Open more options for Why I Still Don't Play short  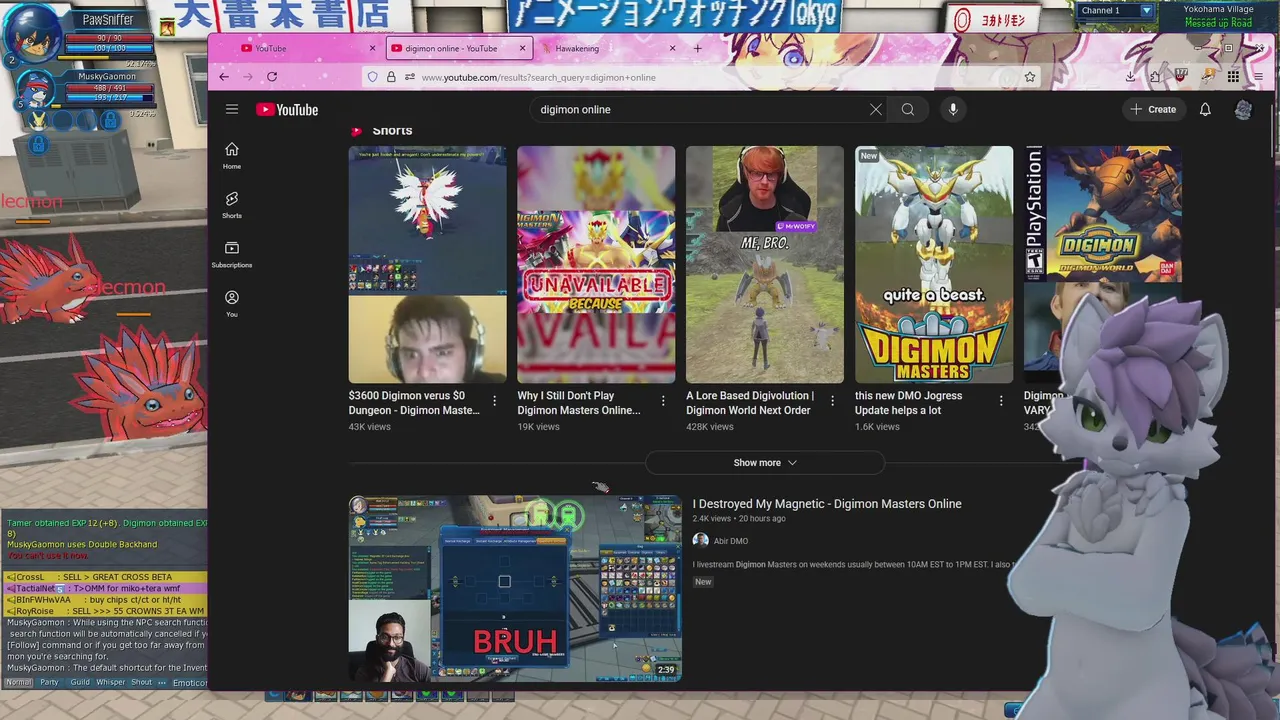[x=663, y=401]
